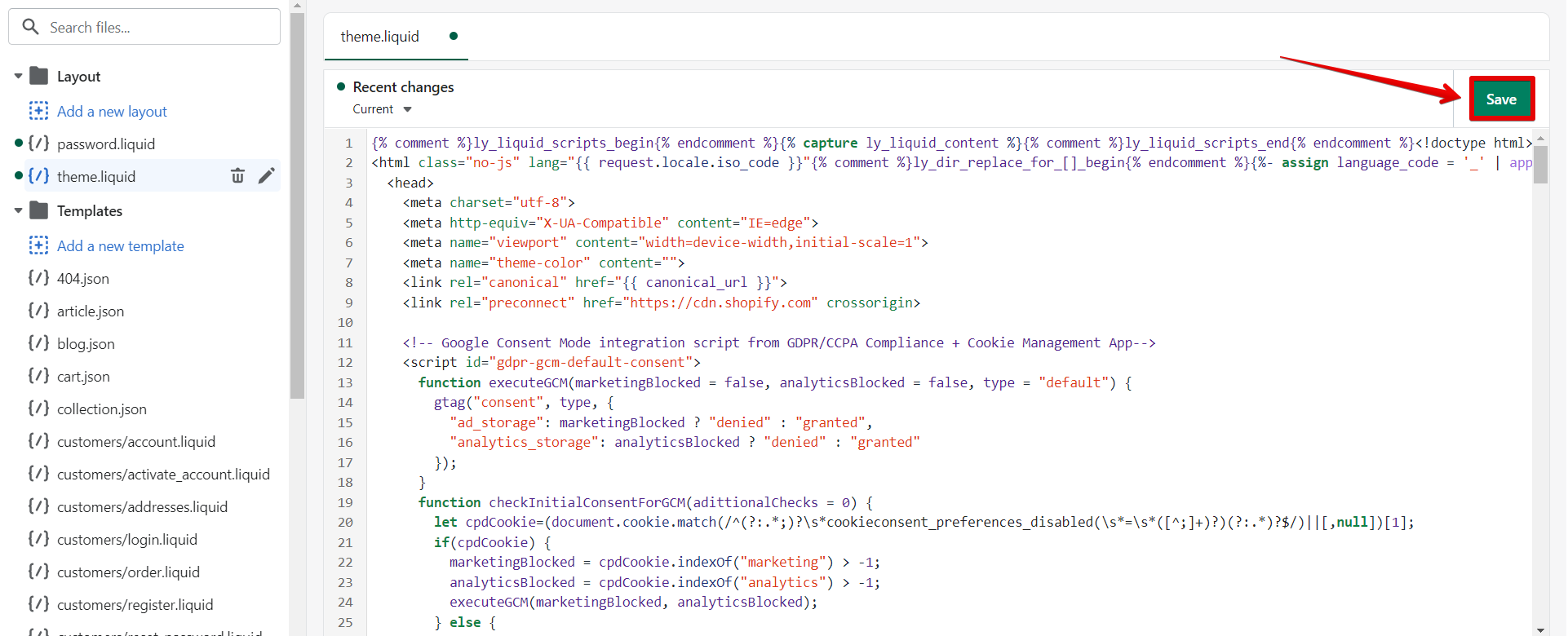Click "theme-color" meta name on line 7
The height and width of the screenshot is (636, 1568).
click(540, 263)
